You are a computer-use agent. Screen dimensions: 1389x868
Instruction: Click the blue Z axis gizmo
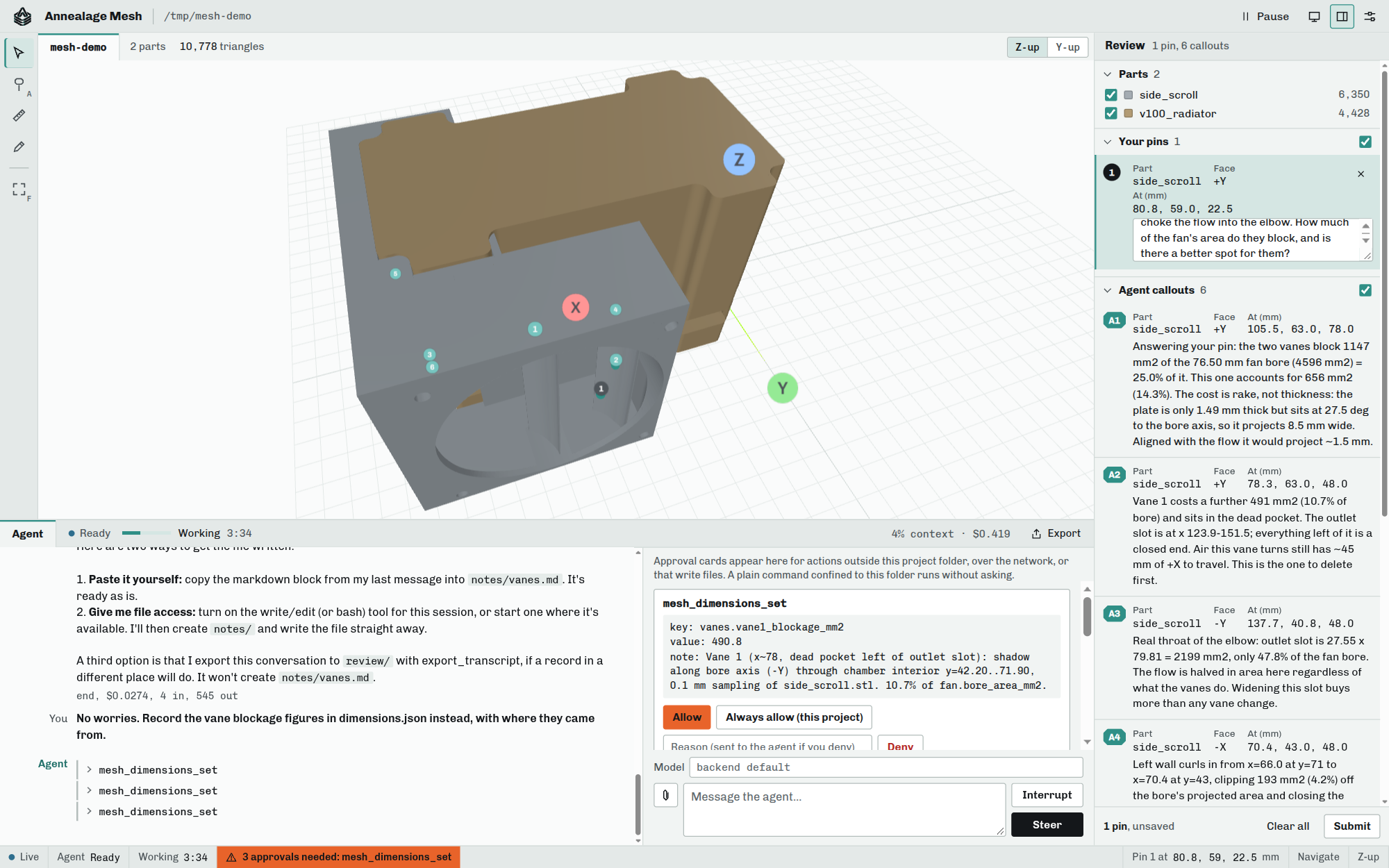click(x=739, y=160)
